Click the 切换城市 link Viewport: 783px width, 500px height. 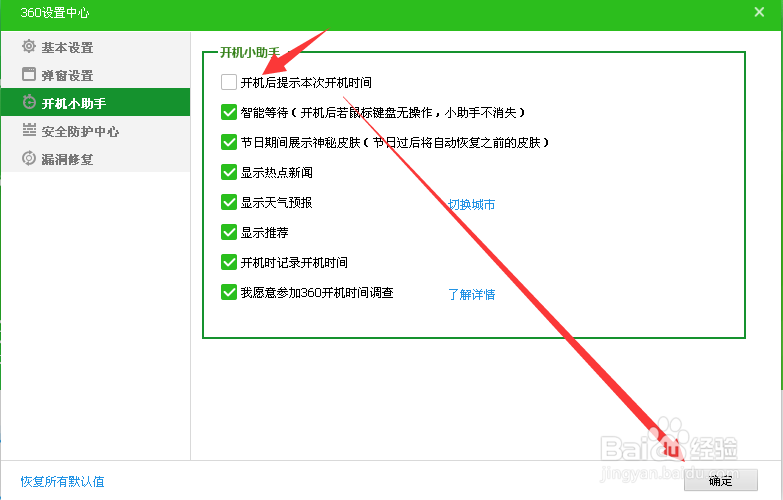pyautogui.click(x=471, y=204)
